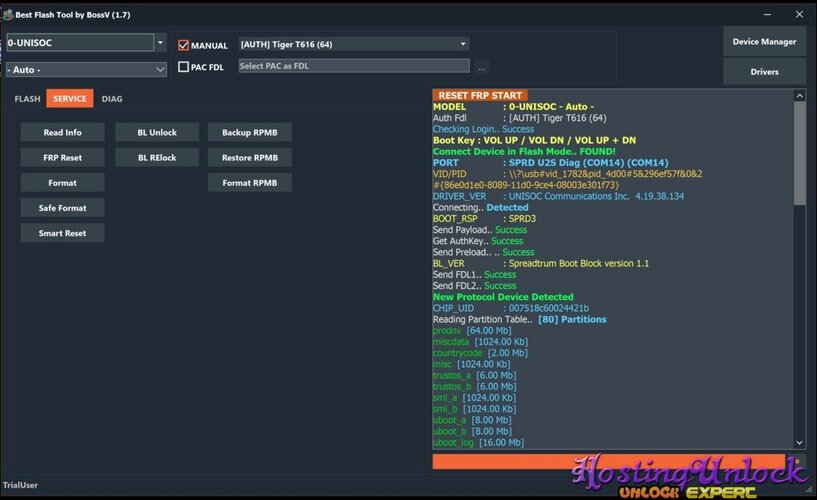The image size is (817, 500).
Task: Switch to the DIAG tab
Action: point(112,98)
